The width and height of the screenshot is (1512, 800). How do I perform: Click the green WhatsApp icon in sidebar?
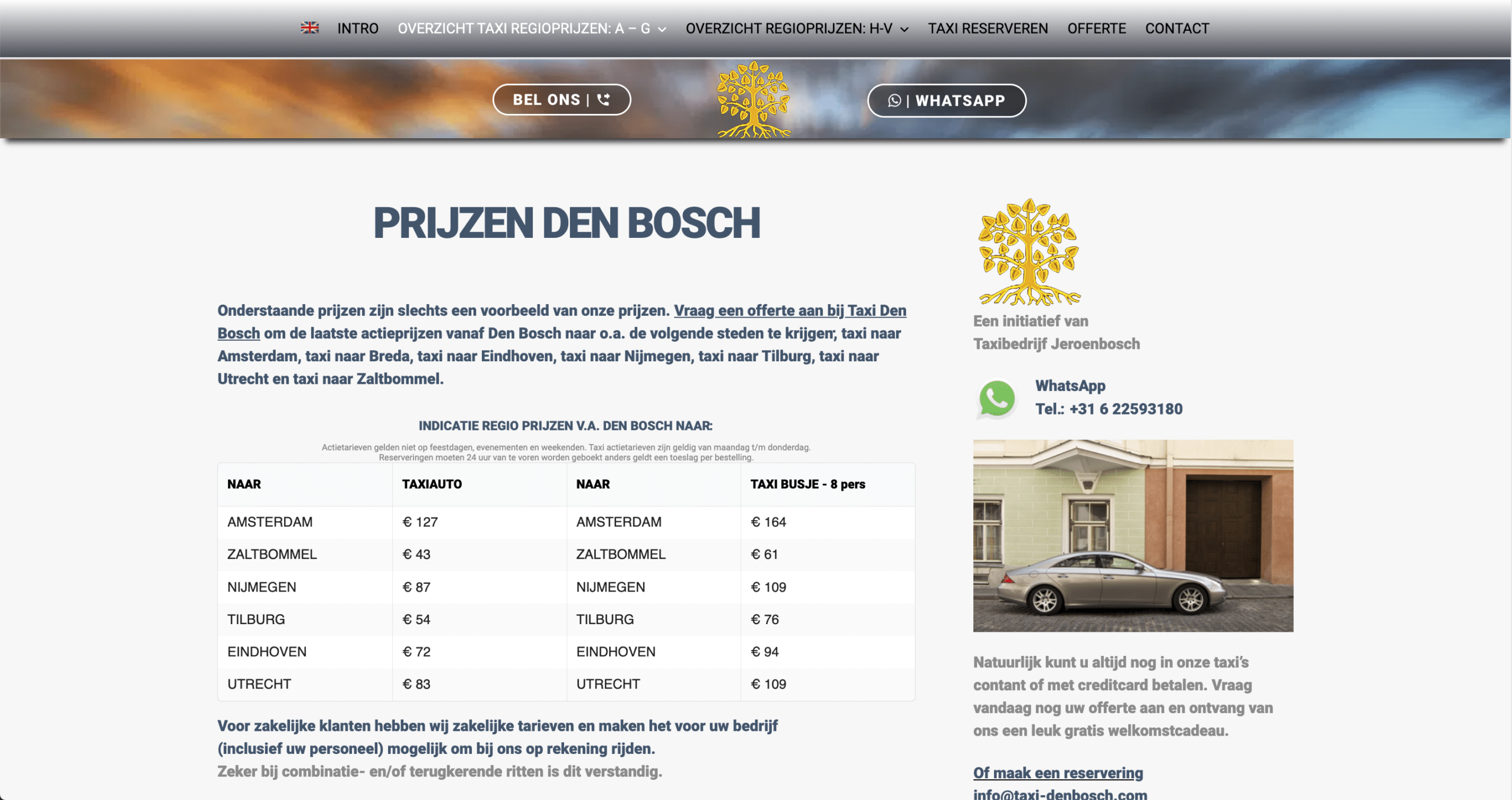click(x=997, y=399)
